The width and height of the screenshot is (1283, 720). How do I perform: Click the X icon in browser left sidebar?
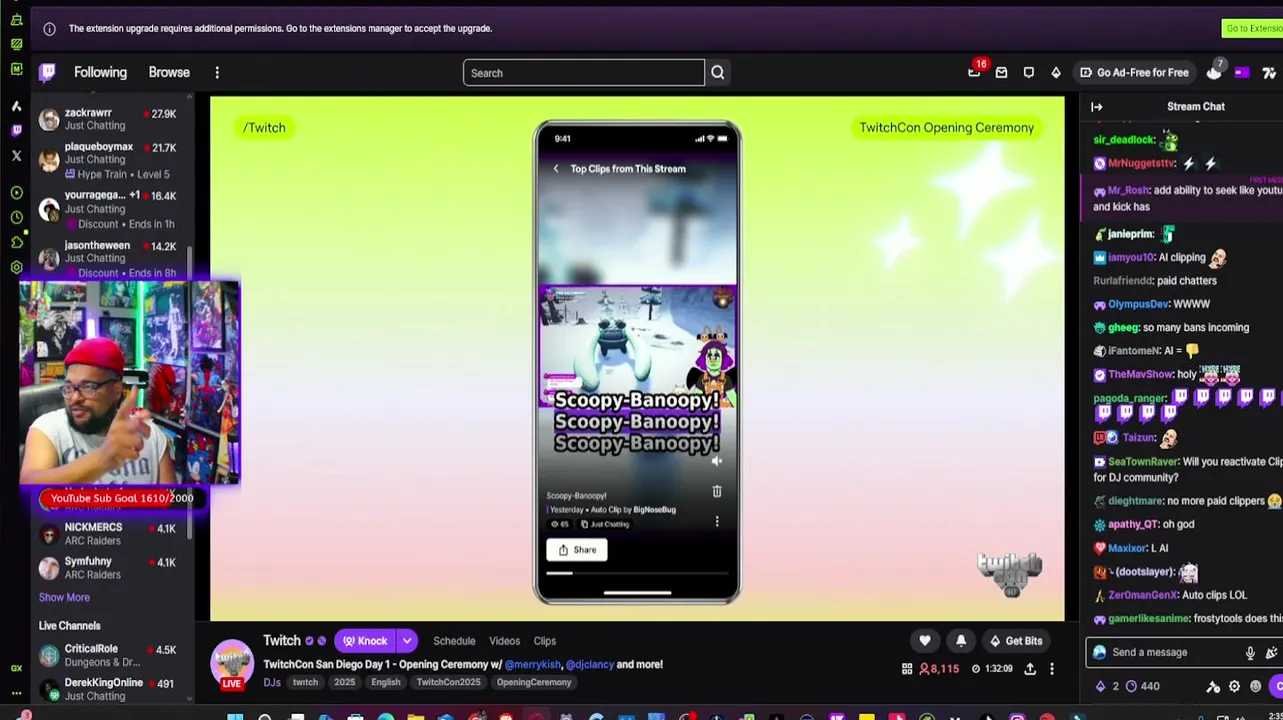click(16, 156)
